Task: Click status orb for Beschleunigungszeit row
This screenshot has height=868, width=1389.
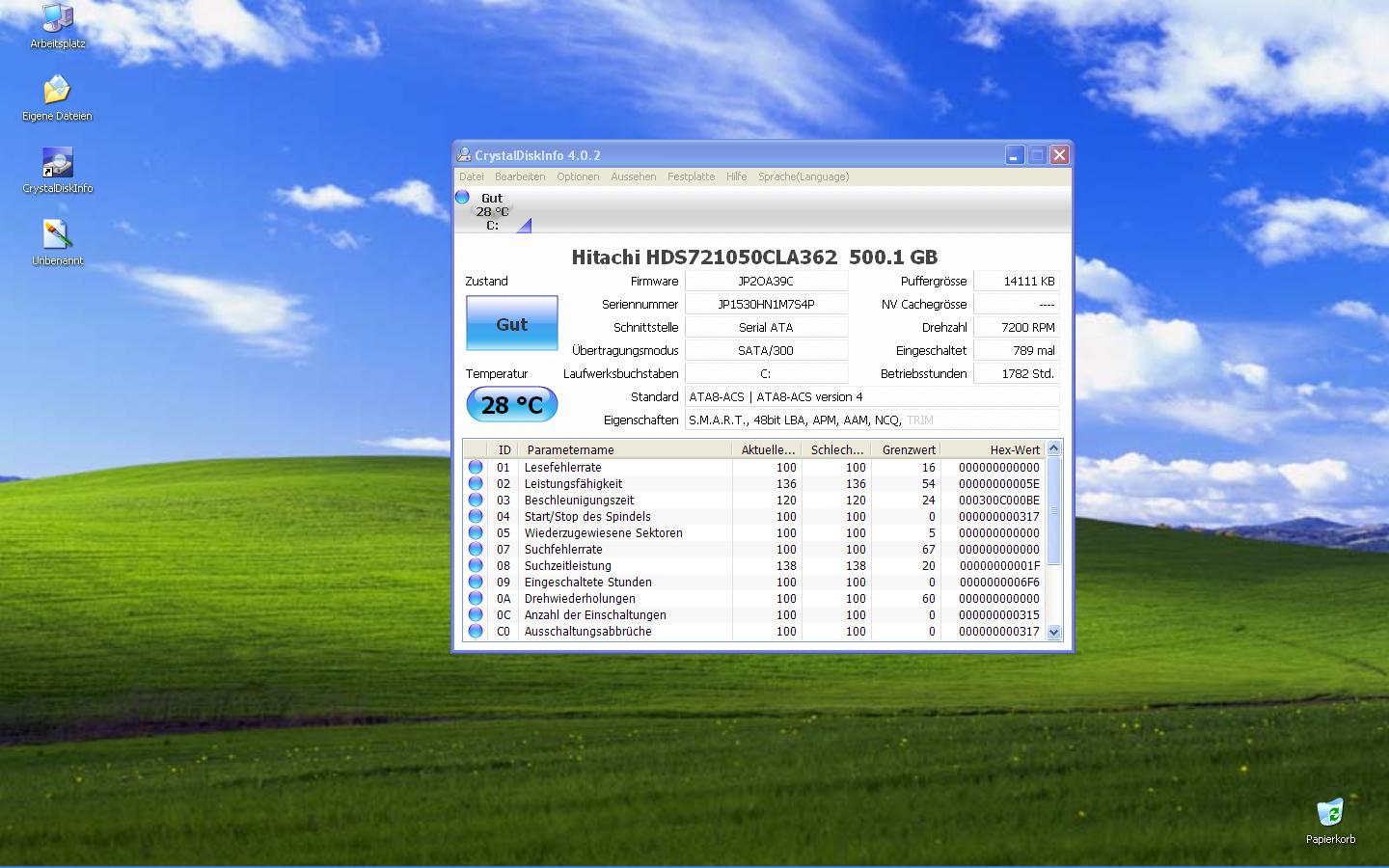Action: point(476,500)
